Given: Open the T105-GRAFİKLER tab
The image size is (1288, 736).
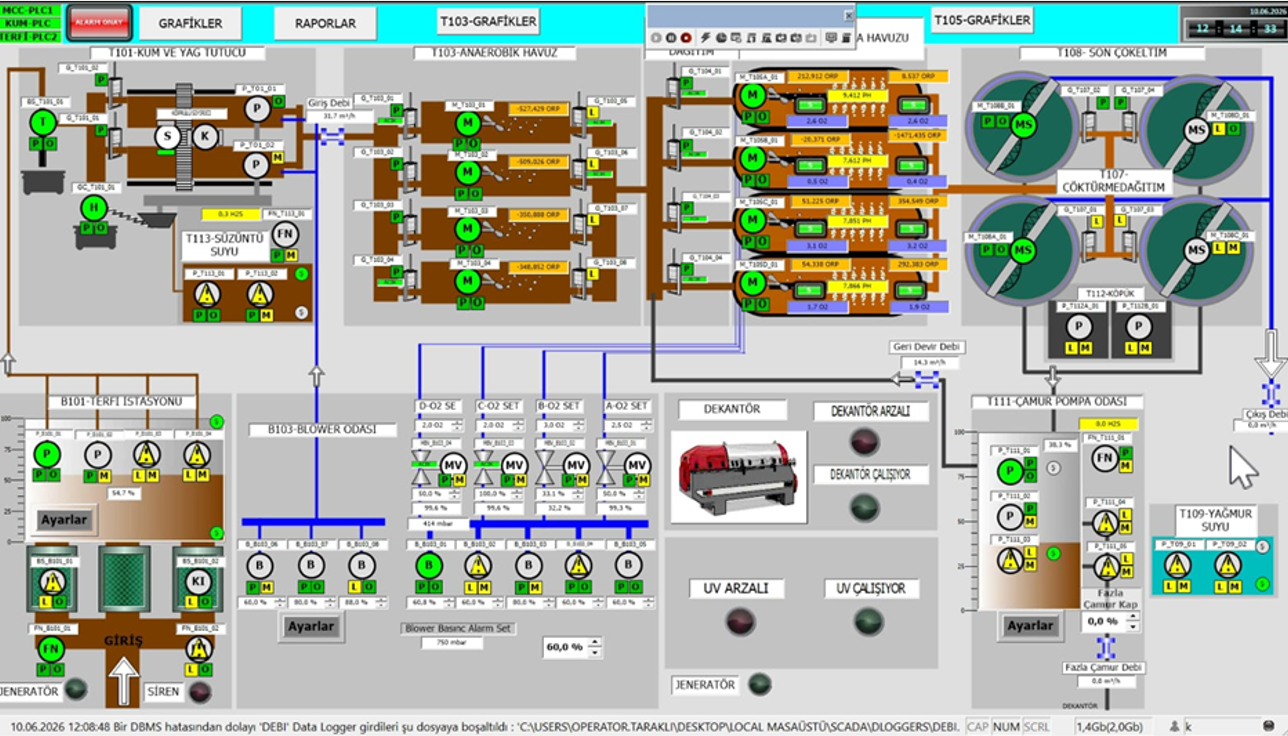Looking at the screenshot, I should point(981,19).
